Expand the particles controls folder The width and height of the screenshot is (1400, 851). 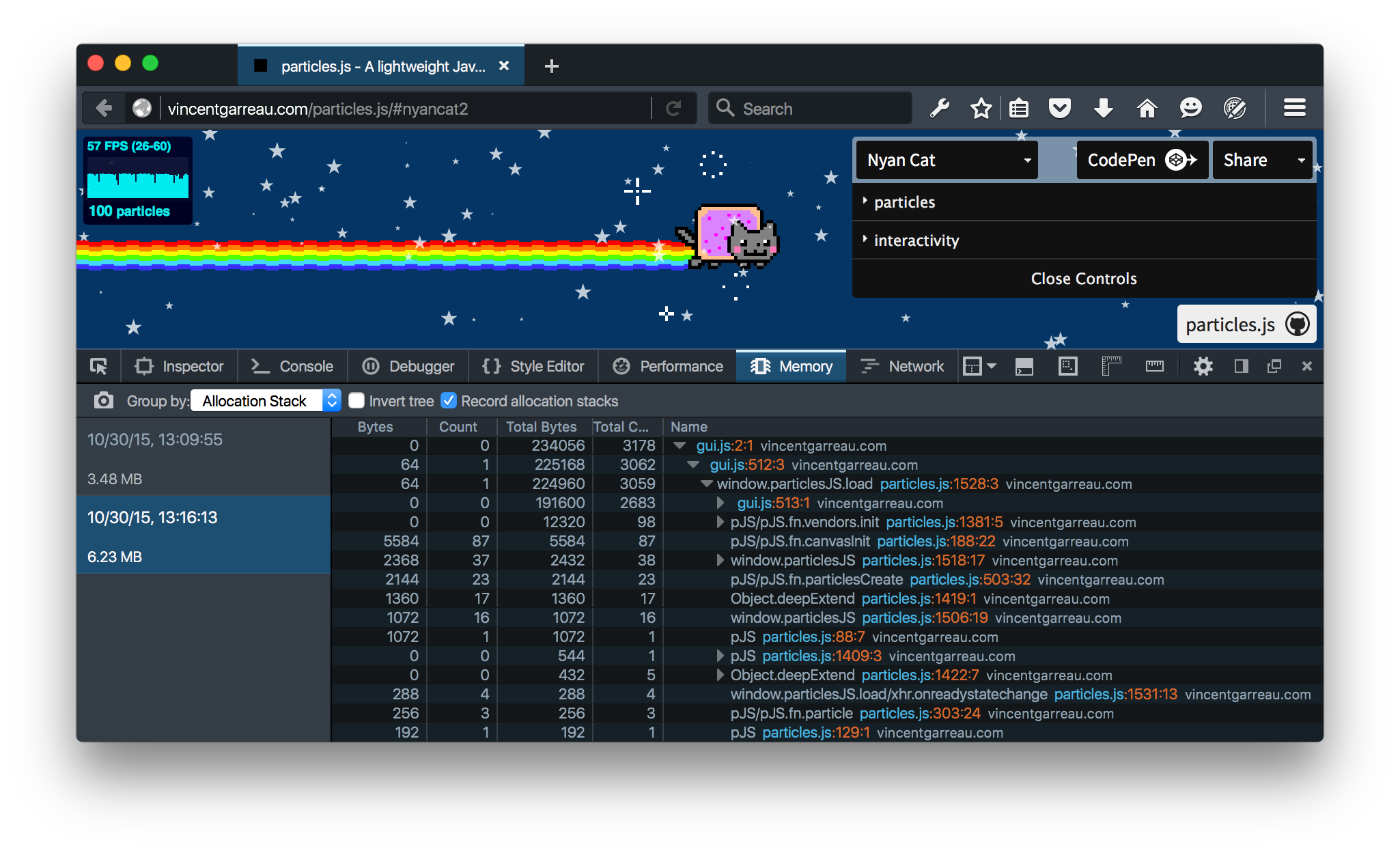pos(1084,201)
